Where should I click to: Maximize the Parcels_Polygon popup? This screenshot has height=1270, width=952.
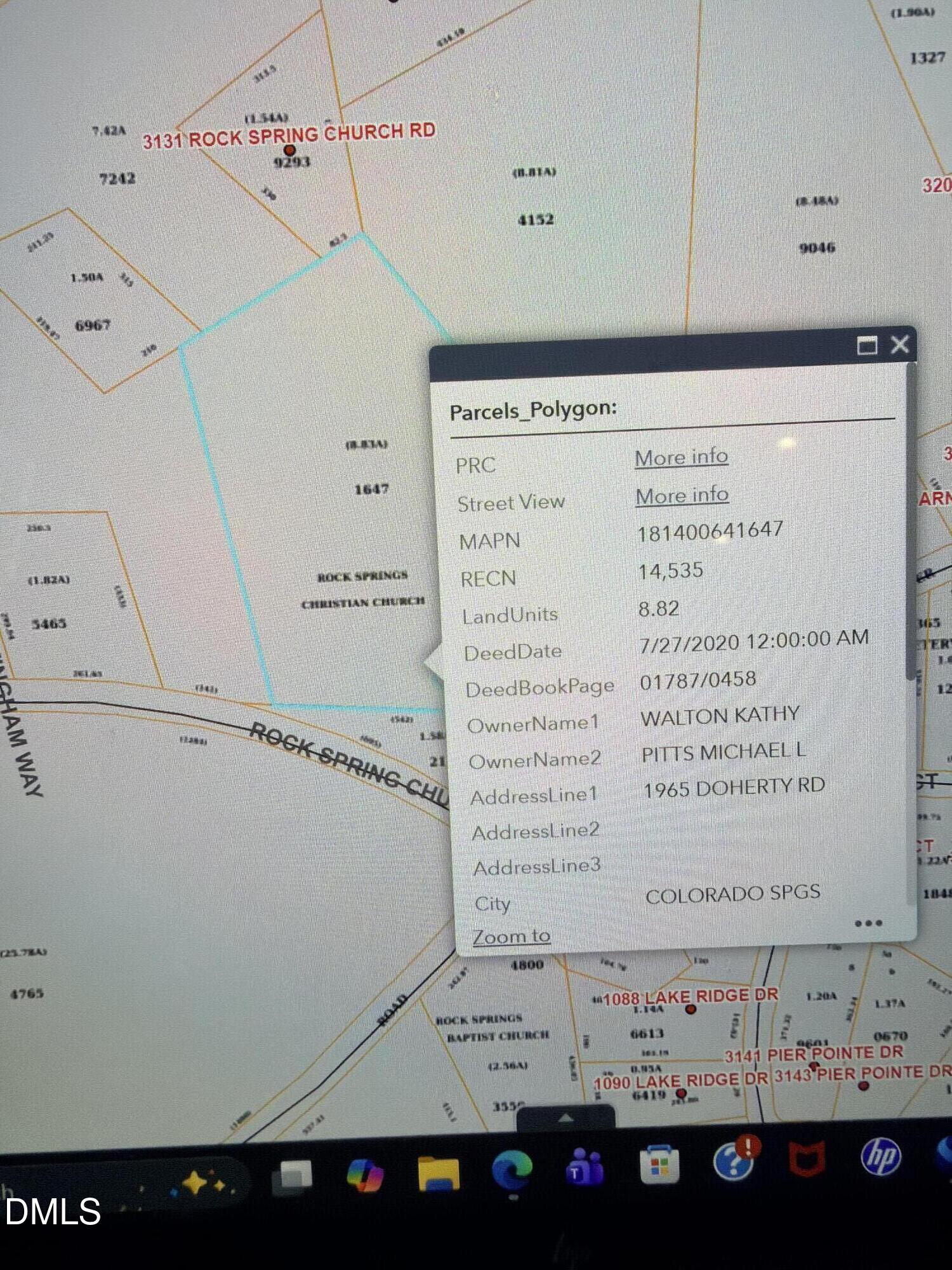coord(867,346)
